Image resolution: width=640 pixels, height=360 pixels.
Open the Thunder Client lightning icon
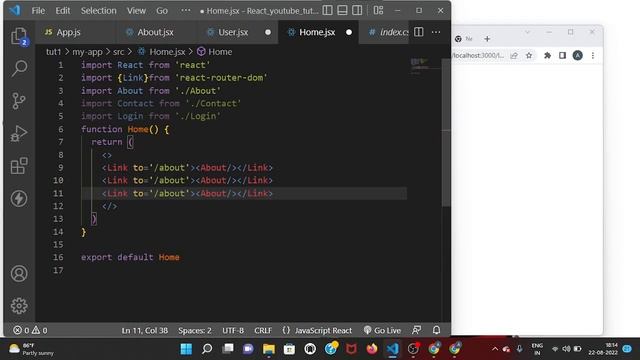19,199
